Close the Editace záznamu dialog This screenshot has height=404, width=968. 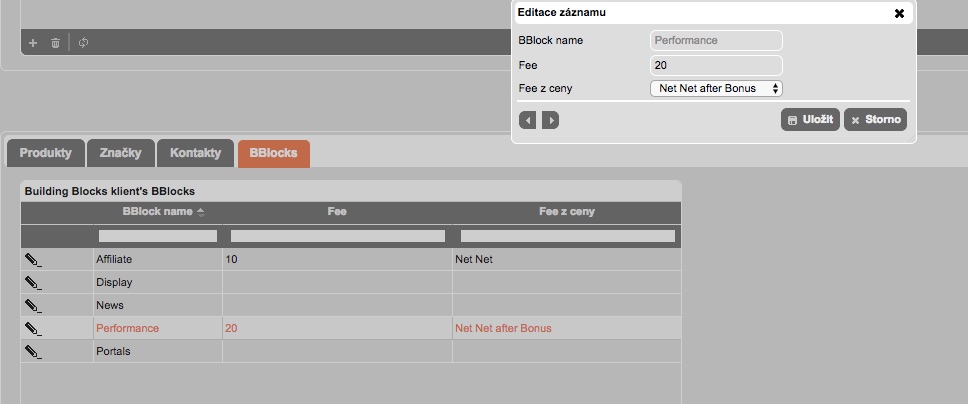coord(899,13)
